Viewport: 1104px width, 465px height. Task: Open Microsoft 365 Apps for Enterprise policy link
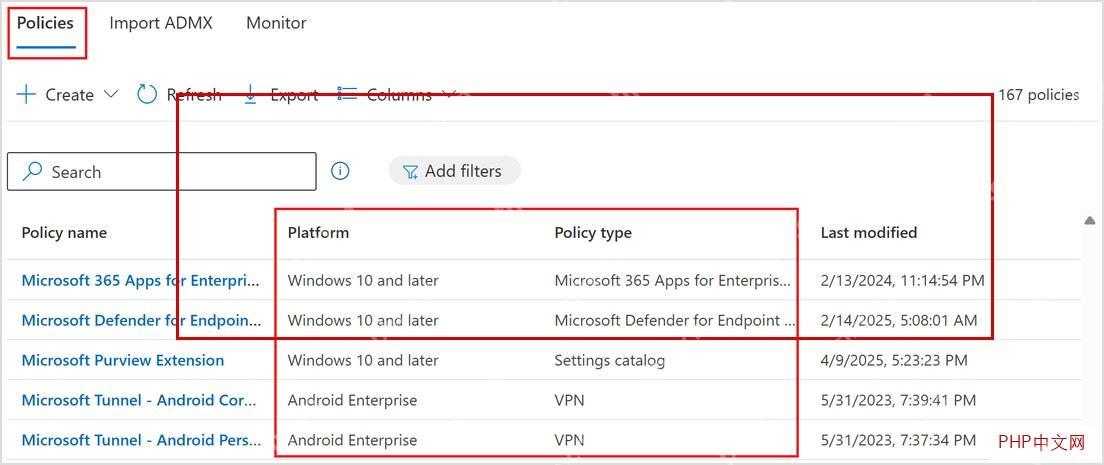tap(142, 280)
